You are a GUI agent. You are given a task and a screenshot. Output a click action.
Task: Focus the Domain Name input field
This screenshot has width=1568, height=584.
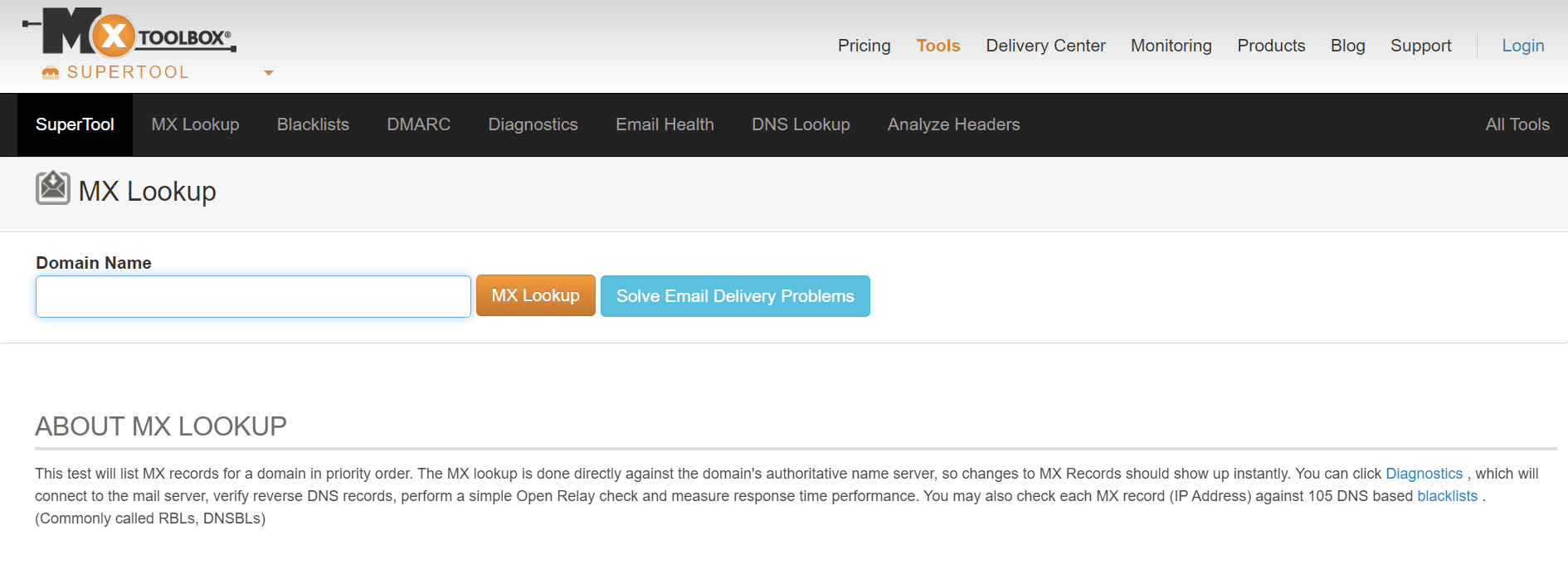tap(253, 296)
